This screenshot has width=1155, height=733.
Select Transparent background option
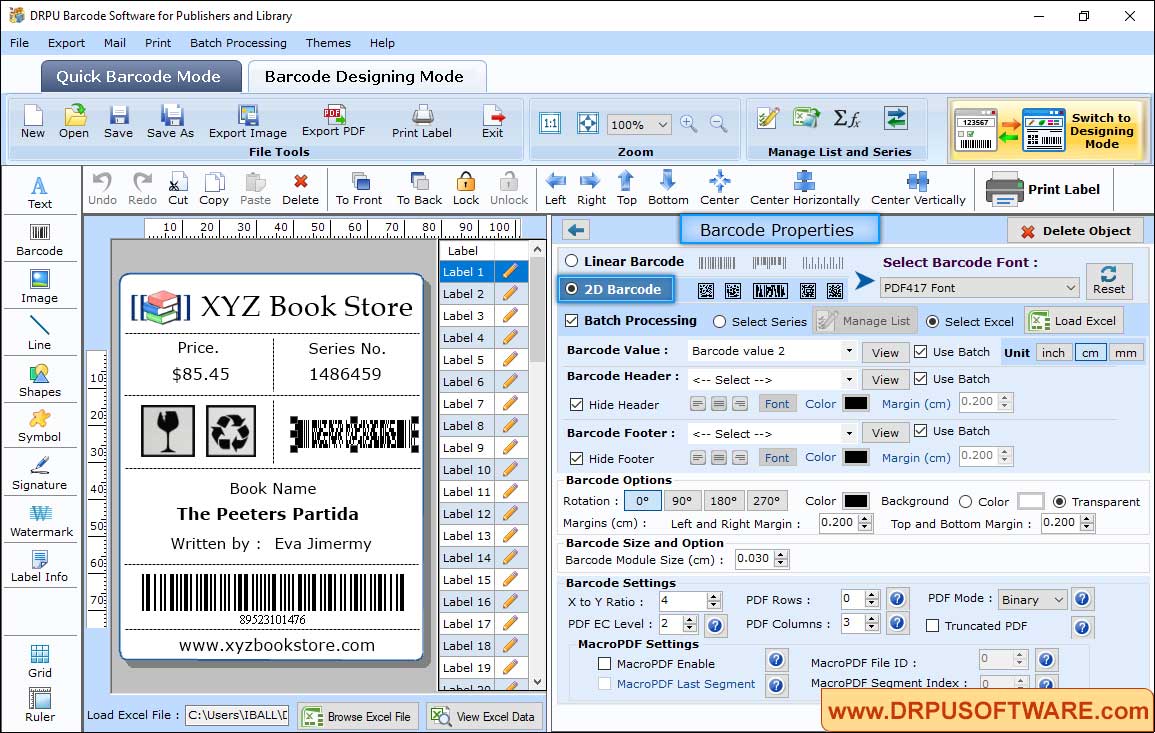[1059, 501]
